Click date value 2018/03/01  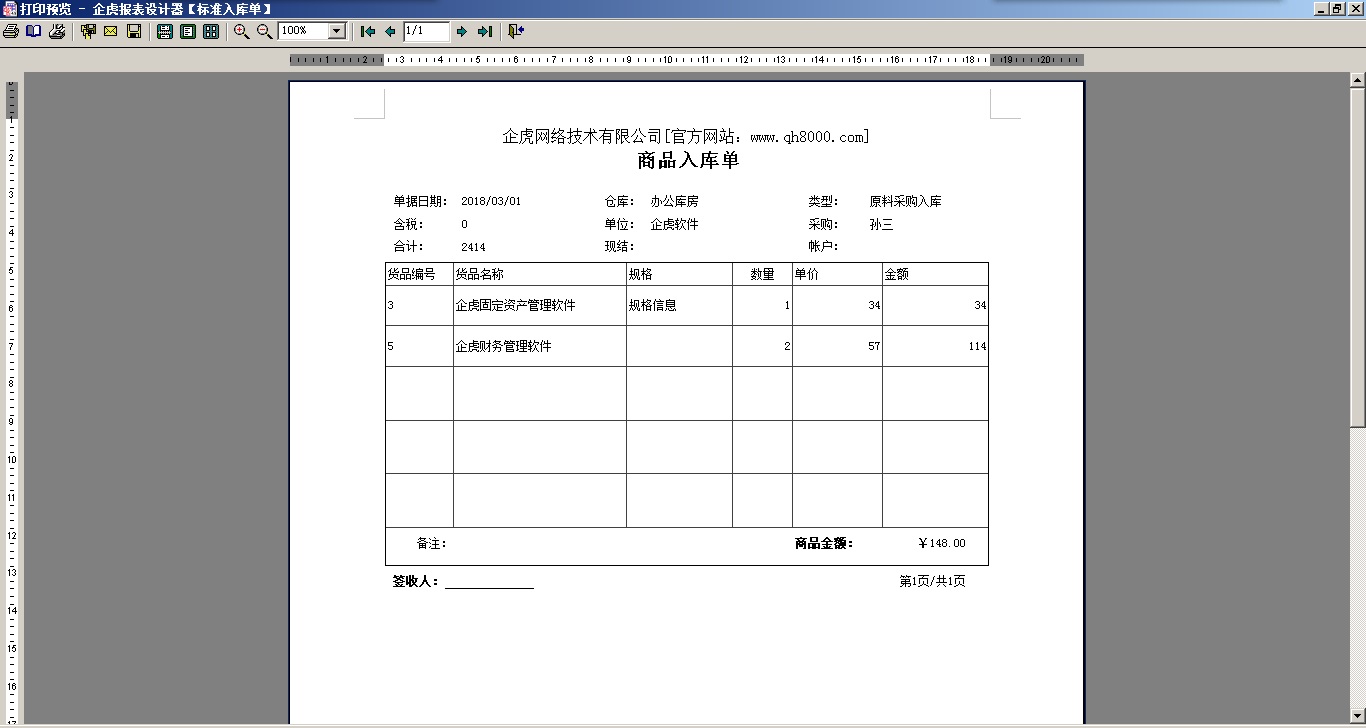pos(491,201)
